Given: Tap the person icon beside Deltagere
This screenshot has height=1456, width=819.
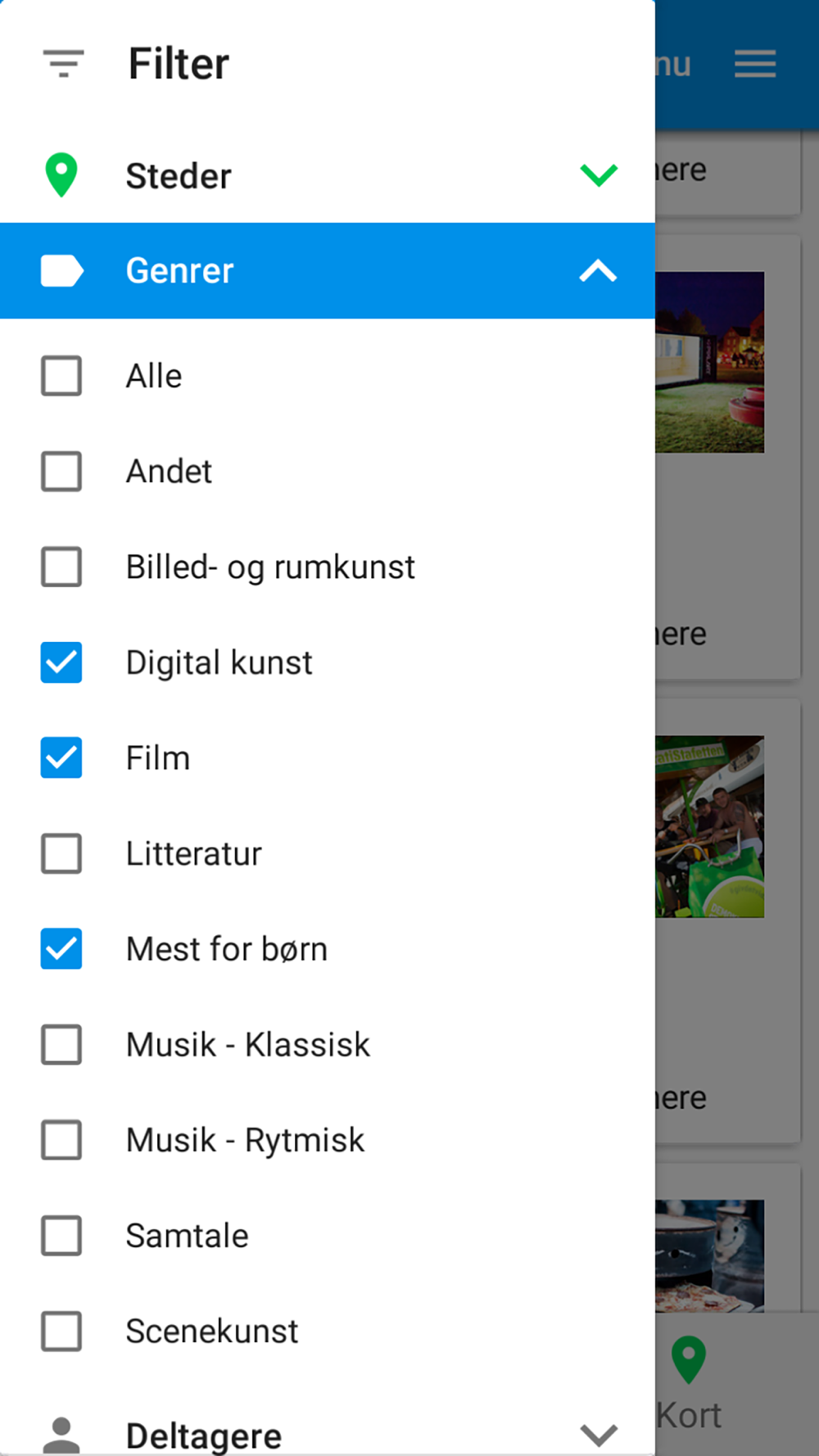Looking at the screenshot, I should click(x=61, y=1435).
